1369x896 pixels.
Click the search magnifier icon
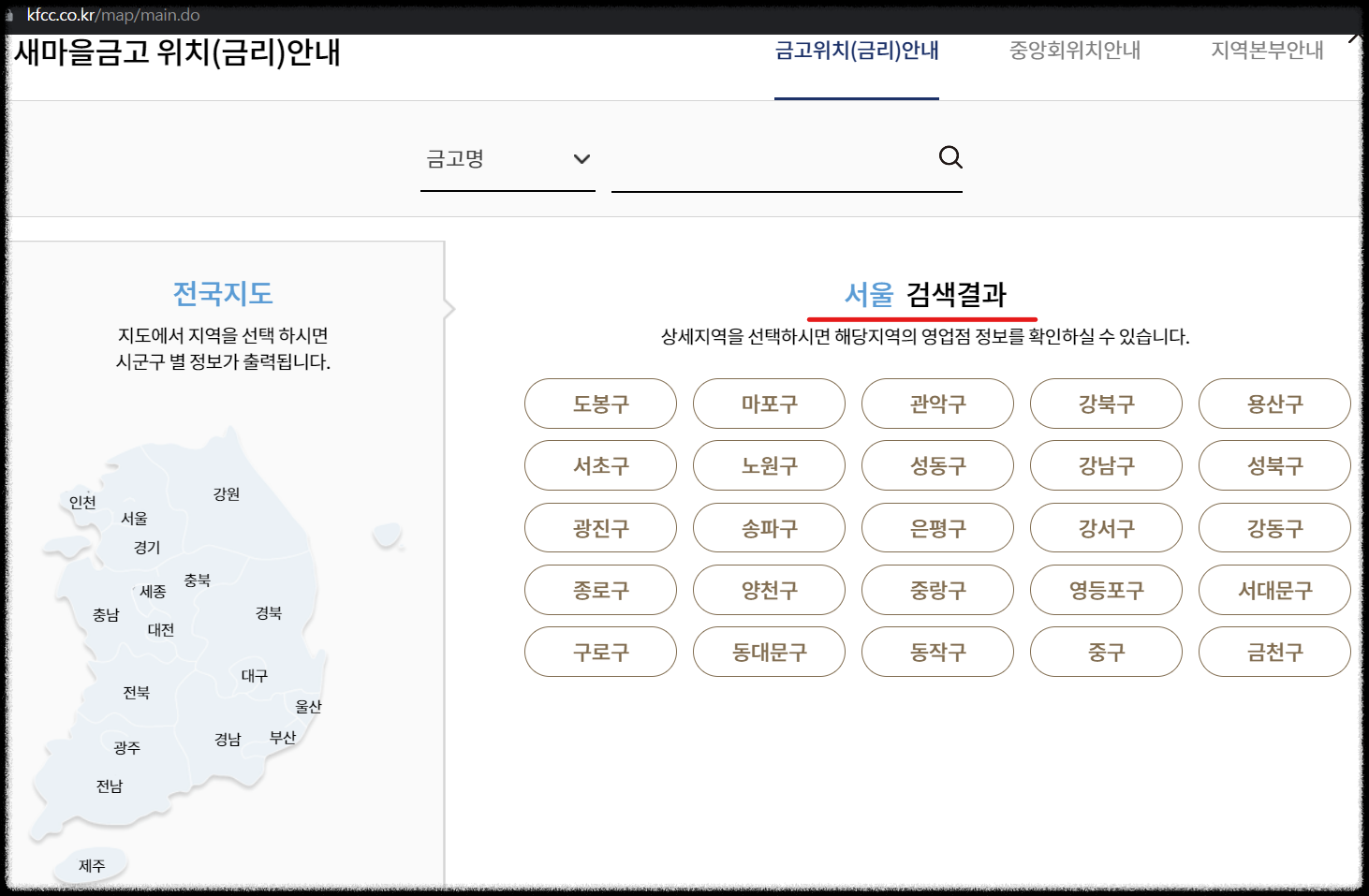tap(950, 157)
